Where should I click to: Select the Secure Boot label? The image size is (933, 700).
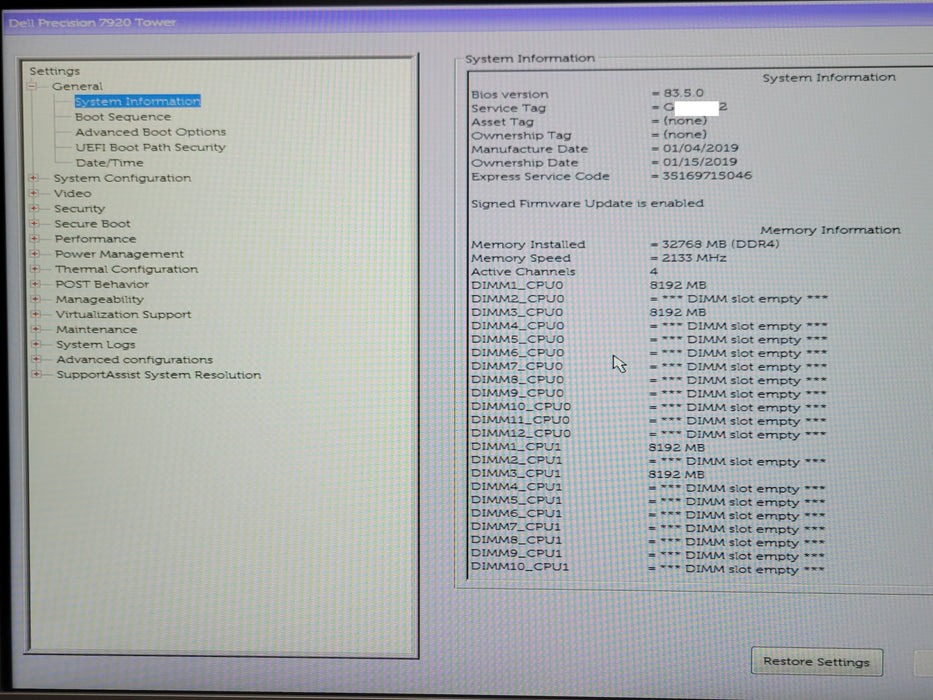(x=92, y=224)
